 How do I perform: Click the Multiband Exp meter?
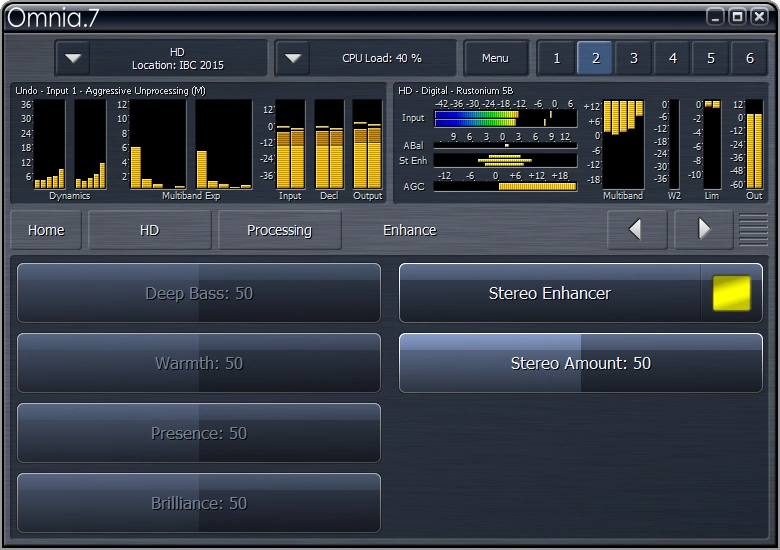point(191,144)
